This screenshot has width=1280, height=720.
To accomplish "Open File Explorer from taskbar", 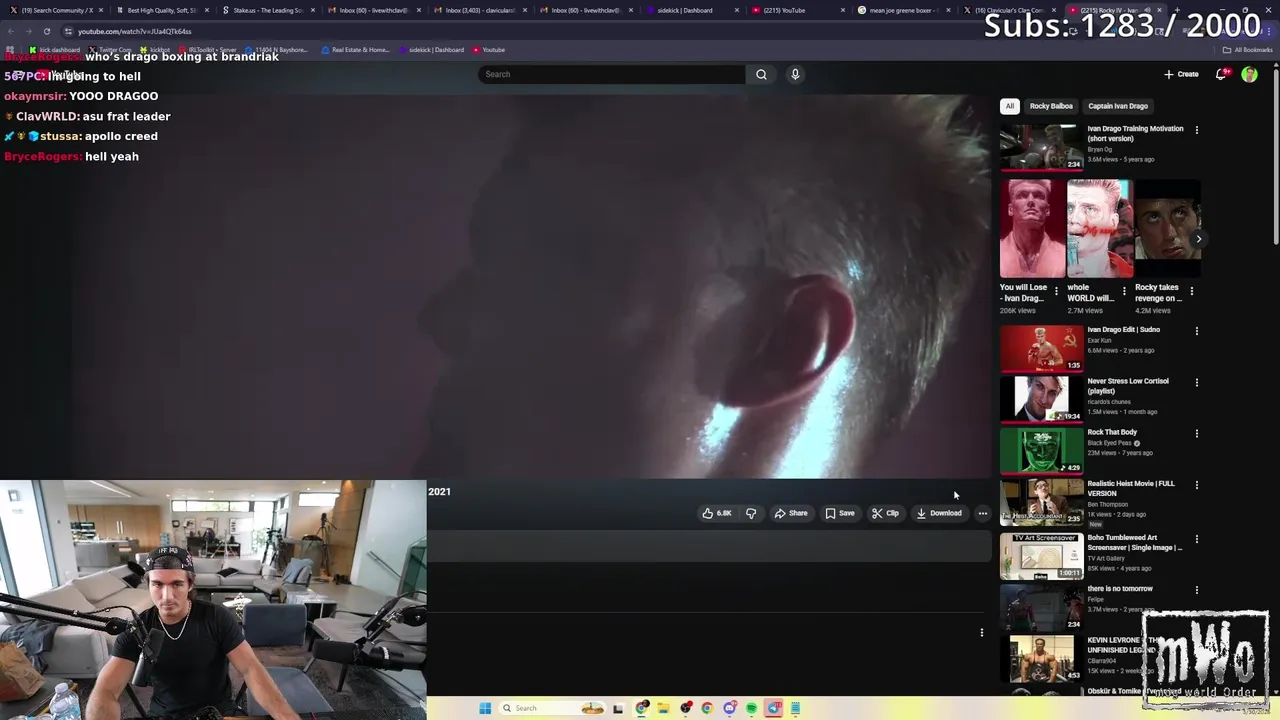I will (663, 708).
